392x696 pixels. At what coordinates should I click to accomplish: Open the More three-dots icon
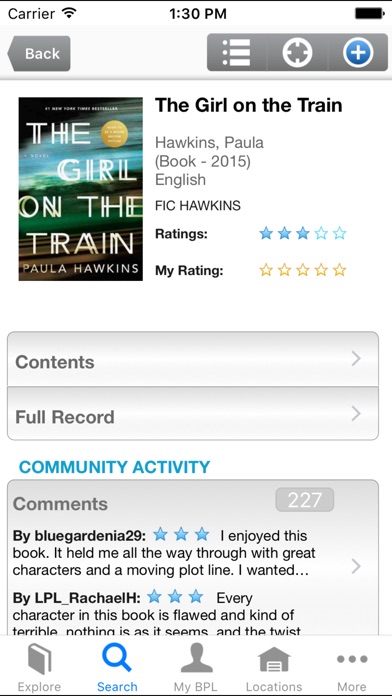click(x=352, y=659)
